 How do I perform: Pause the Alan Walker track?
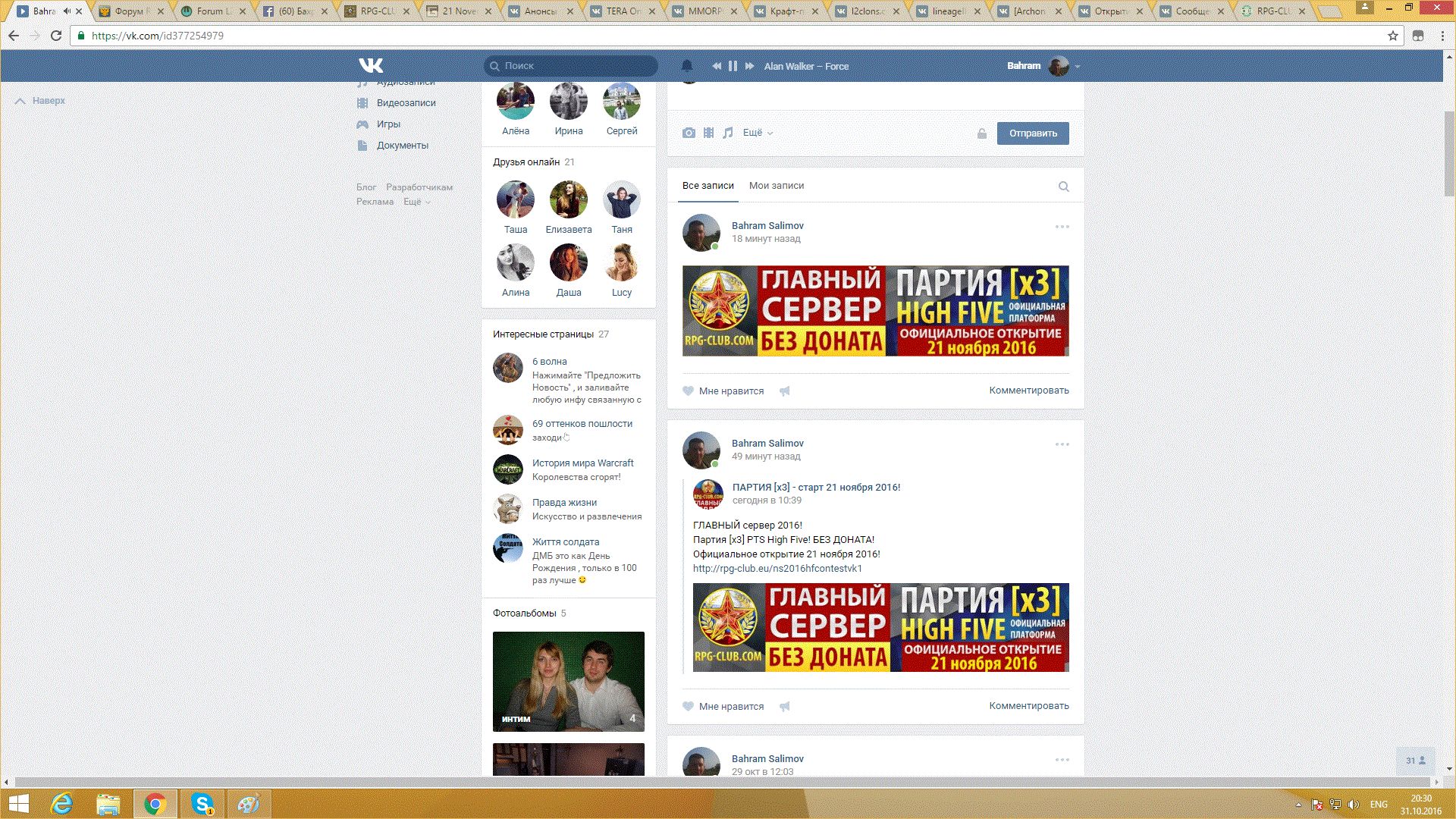click(x=733, y=66)
